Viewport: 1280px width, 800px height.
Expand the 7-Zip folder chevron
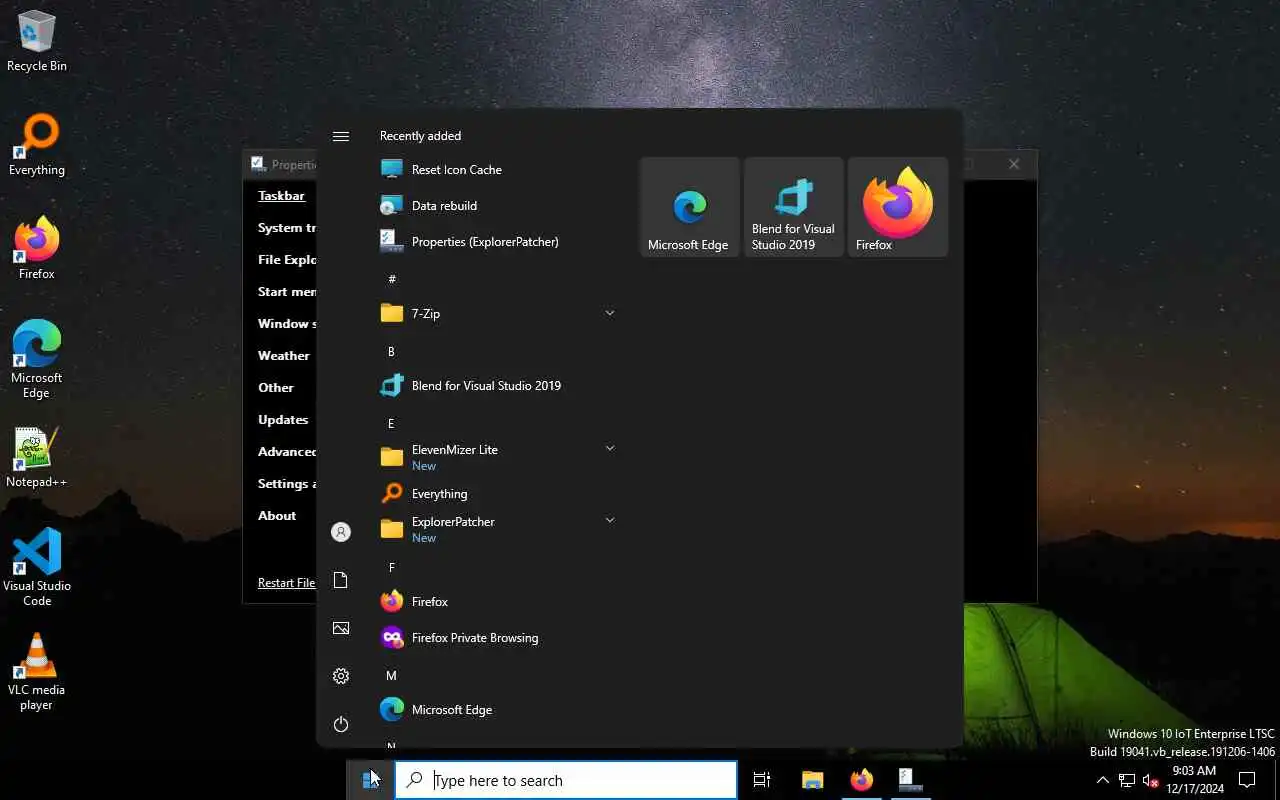[610, 313]
